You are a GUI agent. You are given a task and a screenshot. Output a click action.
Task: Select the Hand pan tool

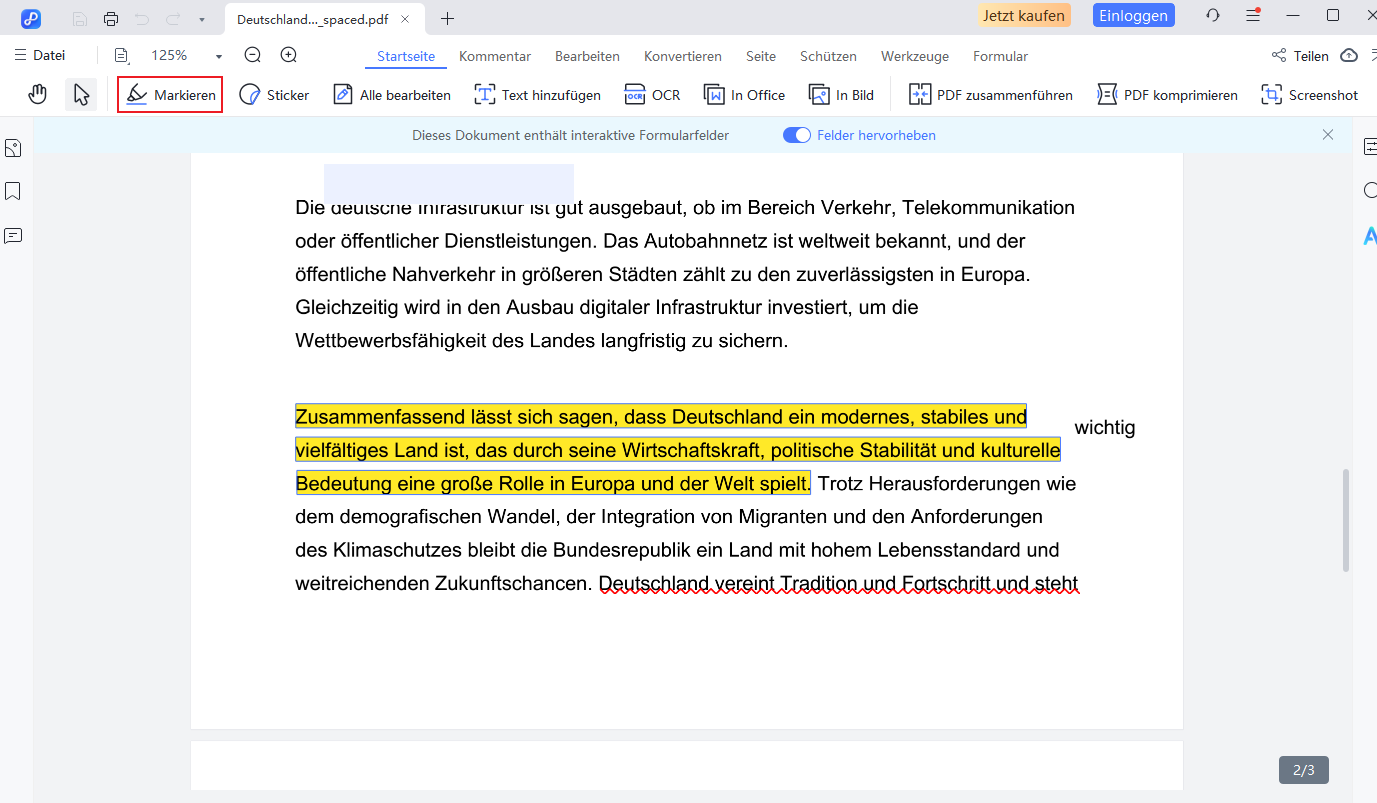(x=38, y=95)
